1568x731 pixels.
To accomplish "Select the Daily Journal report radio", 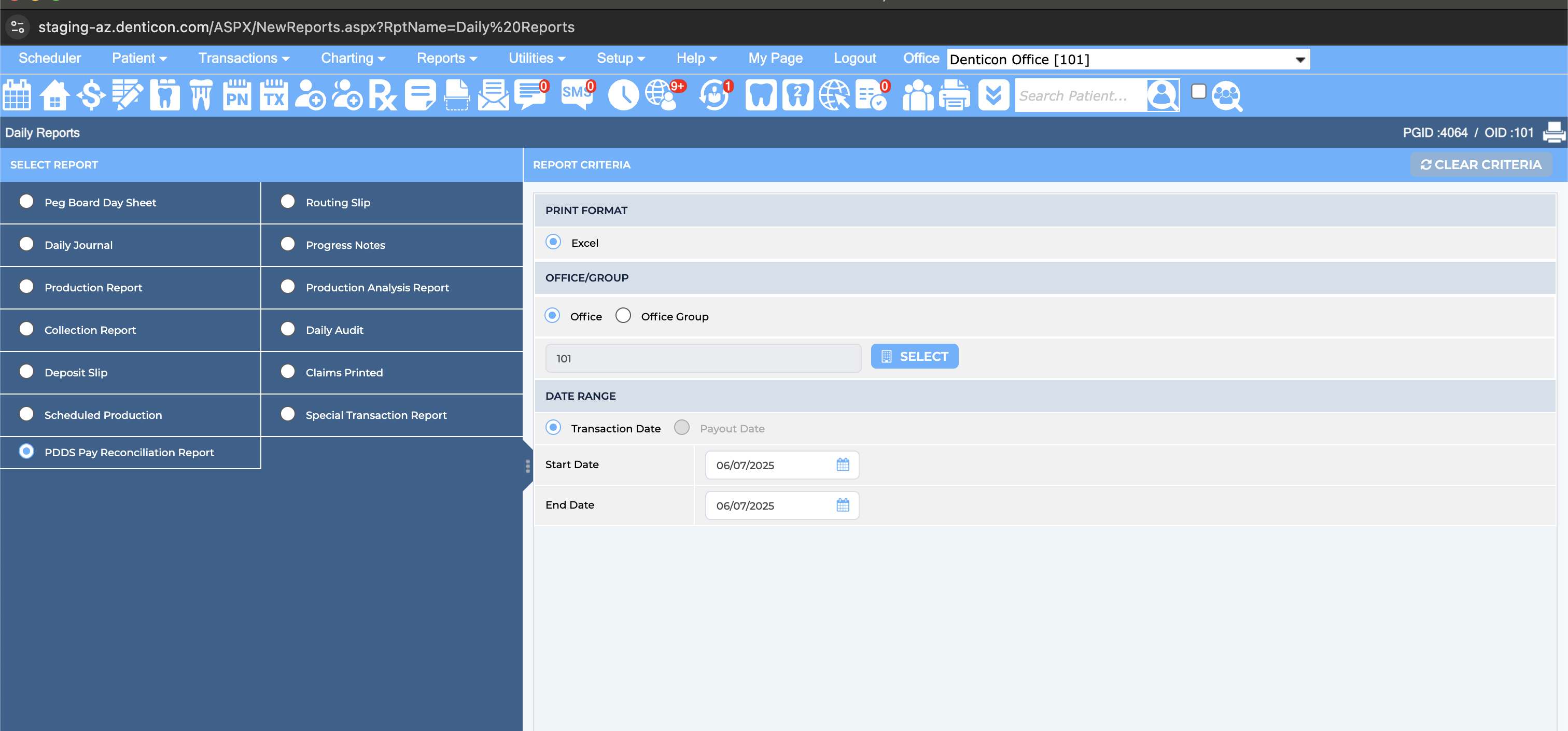I will 26,244.
